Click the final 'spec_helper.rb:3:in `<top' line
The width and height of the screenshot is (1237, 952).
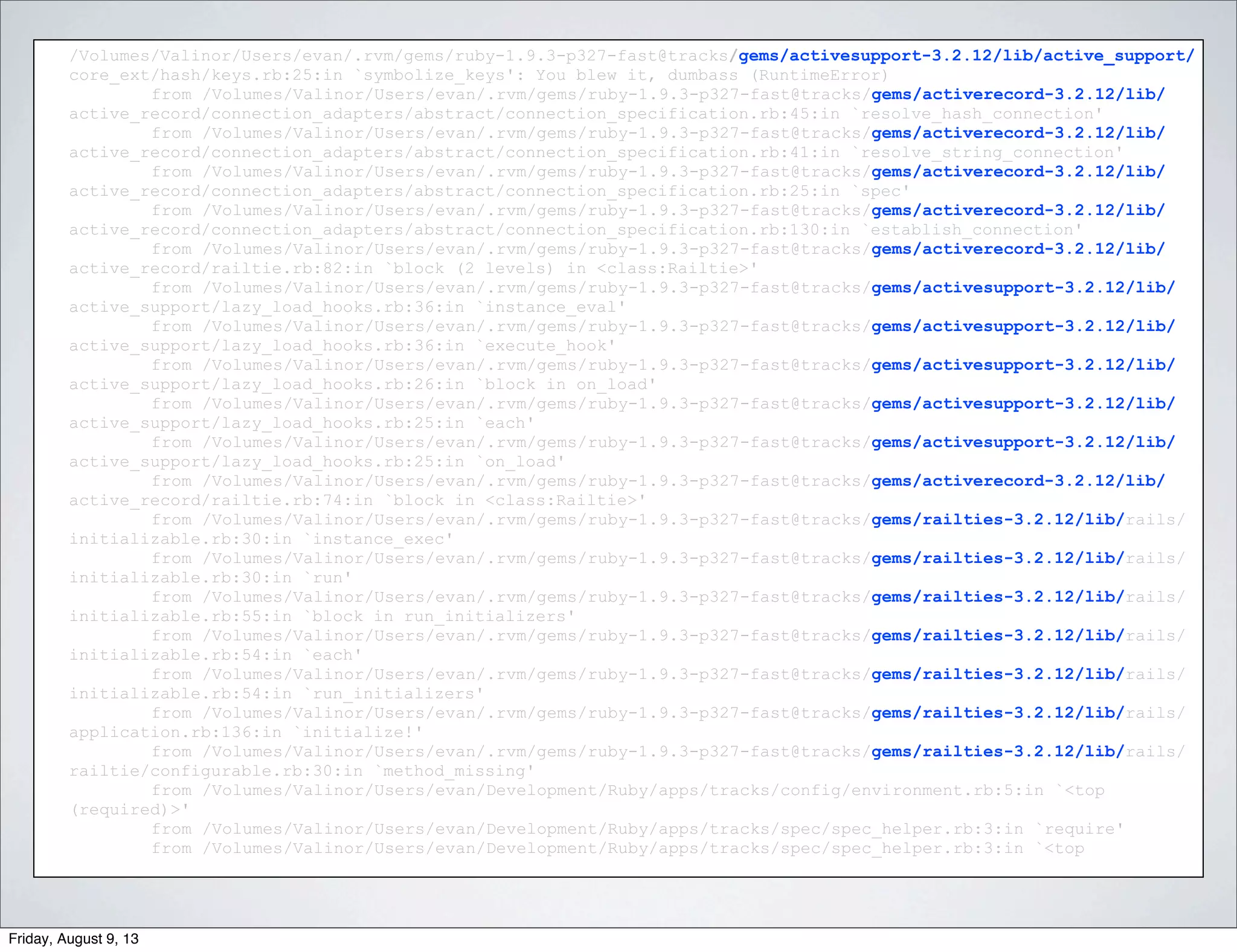coord(618,848)
